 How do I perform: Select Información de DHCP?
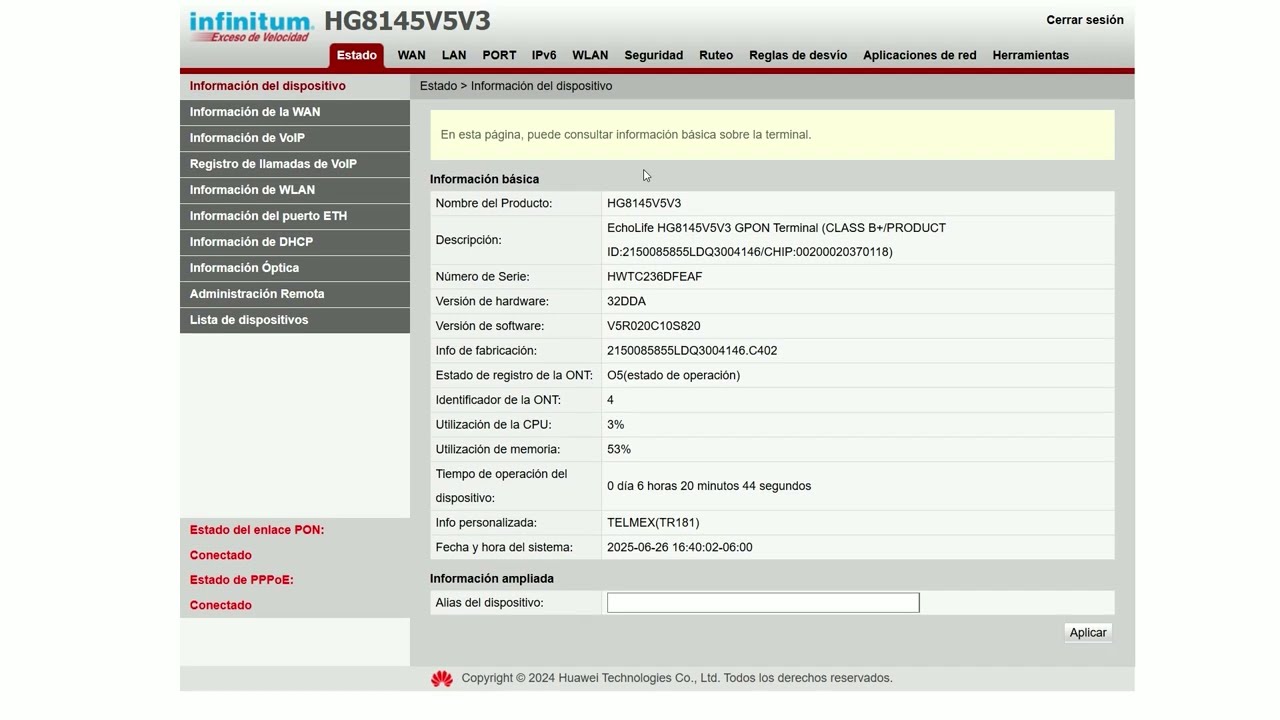(295, 242)
